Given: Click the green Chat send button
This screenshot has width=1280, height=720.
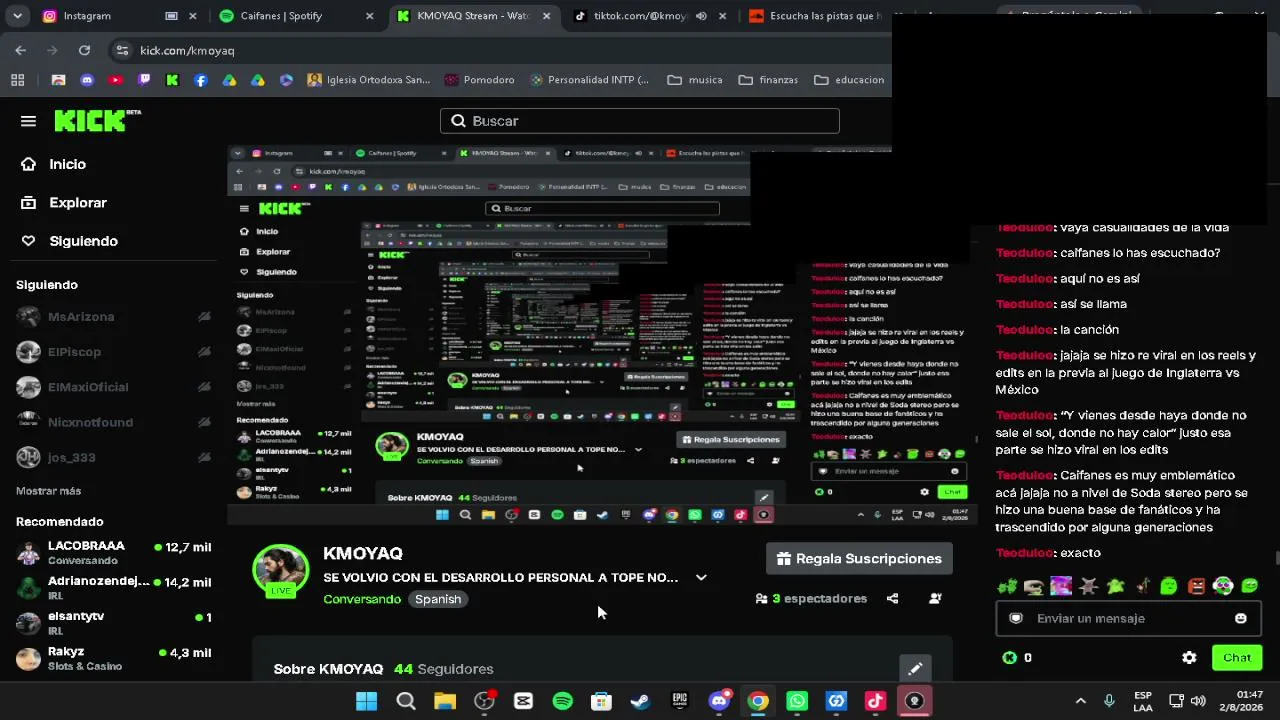Looking at the screenshot, I should click(1236, 657).
